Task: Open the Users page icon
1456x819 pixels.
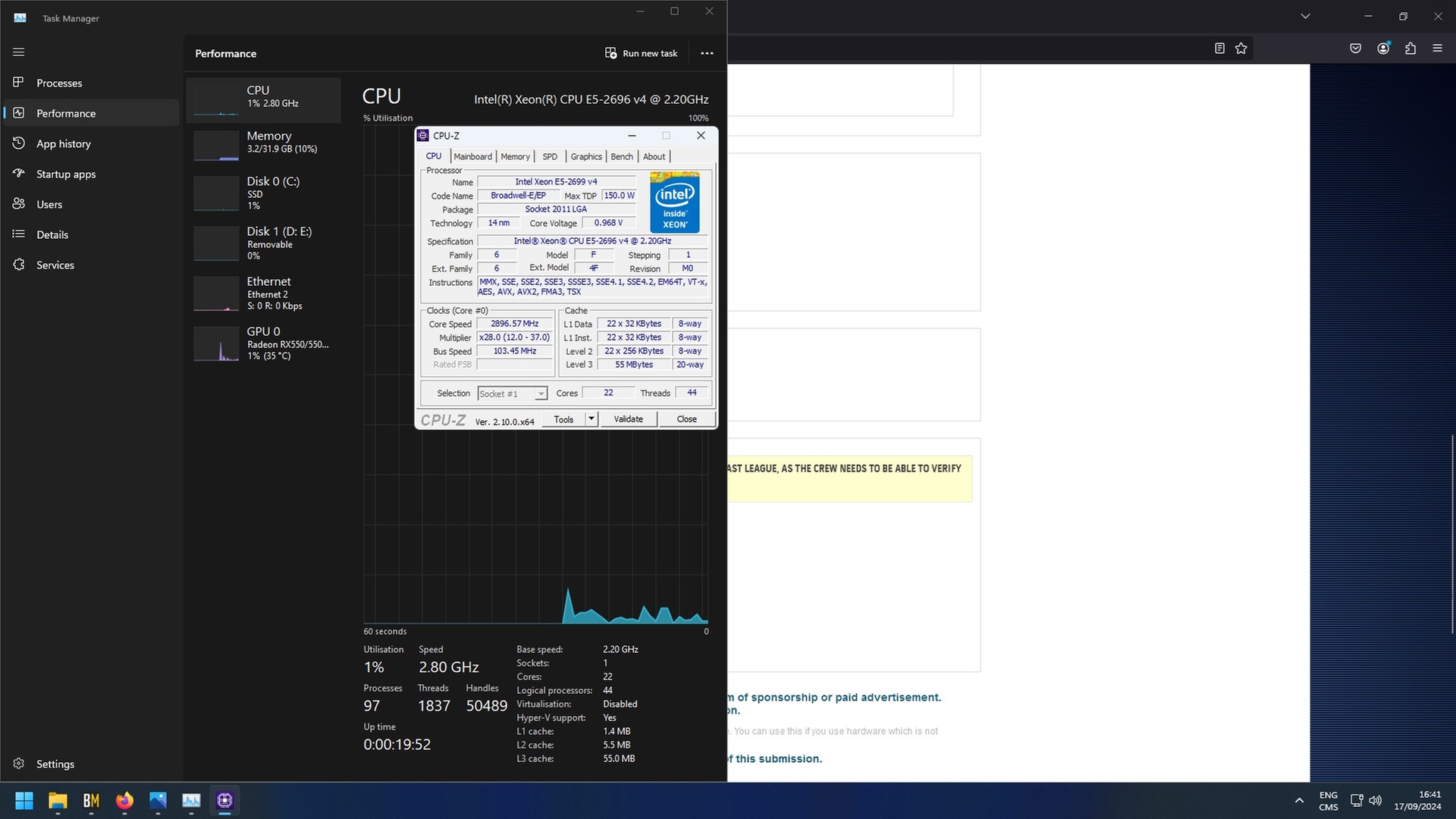Action: click(19, 204)
